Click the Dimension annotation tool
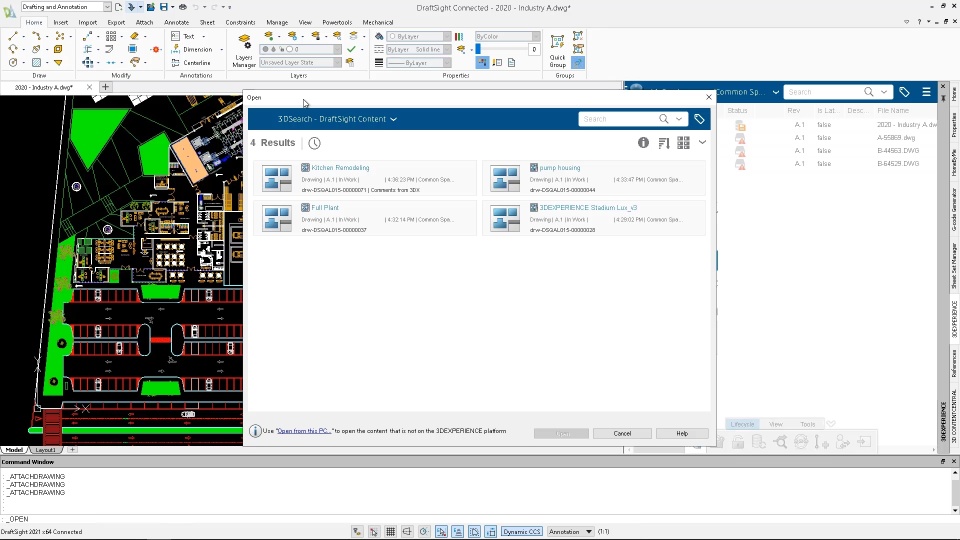This screenshot has width=960, height=540. pyautogui.click(x=192, y=50)
